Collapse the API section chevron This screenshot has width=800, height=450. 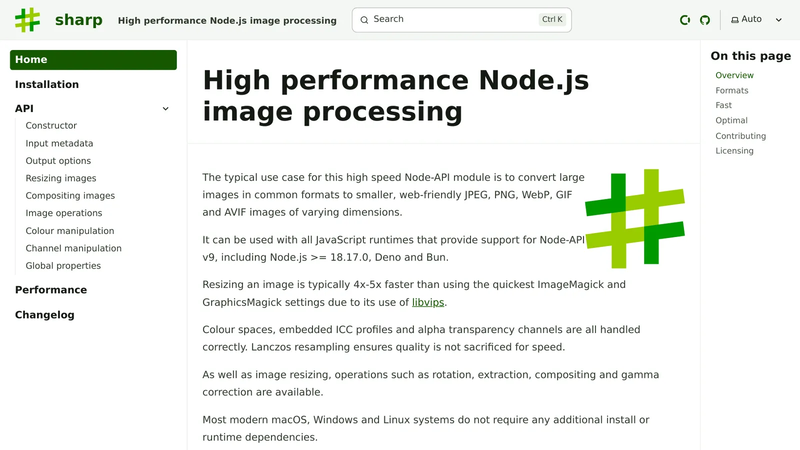pyautogui.click(x=165, y=109)
